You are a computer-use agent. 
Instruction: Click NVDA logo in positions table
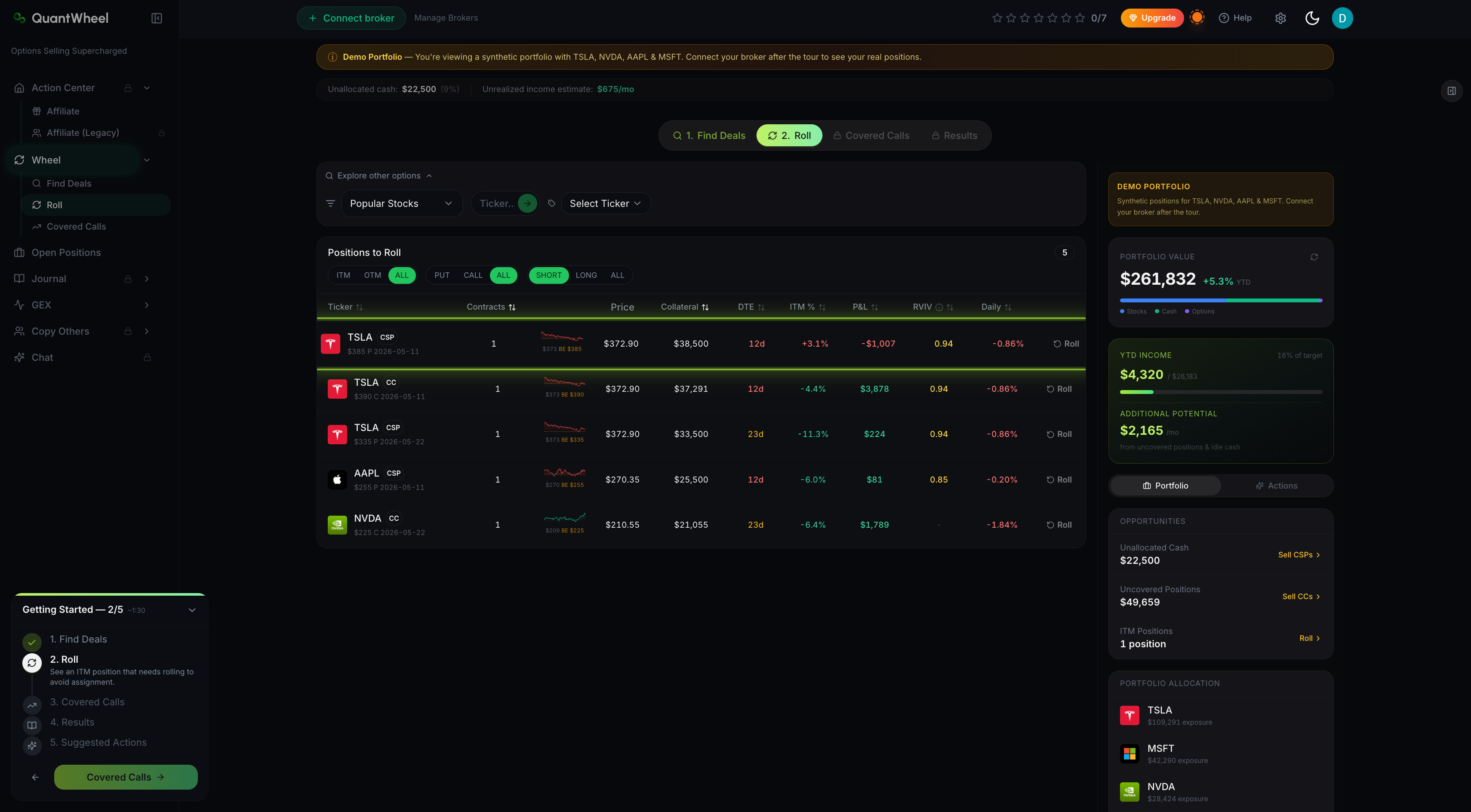[337, 525]
